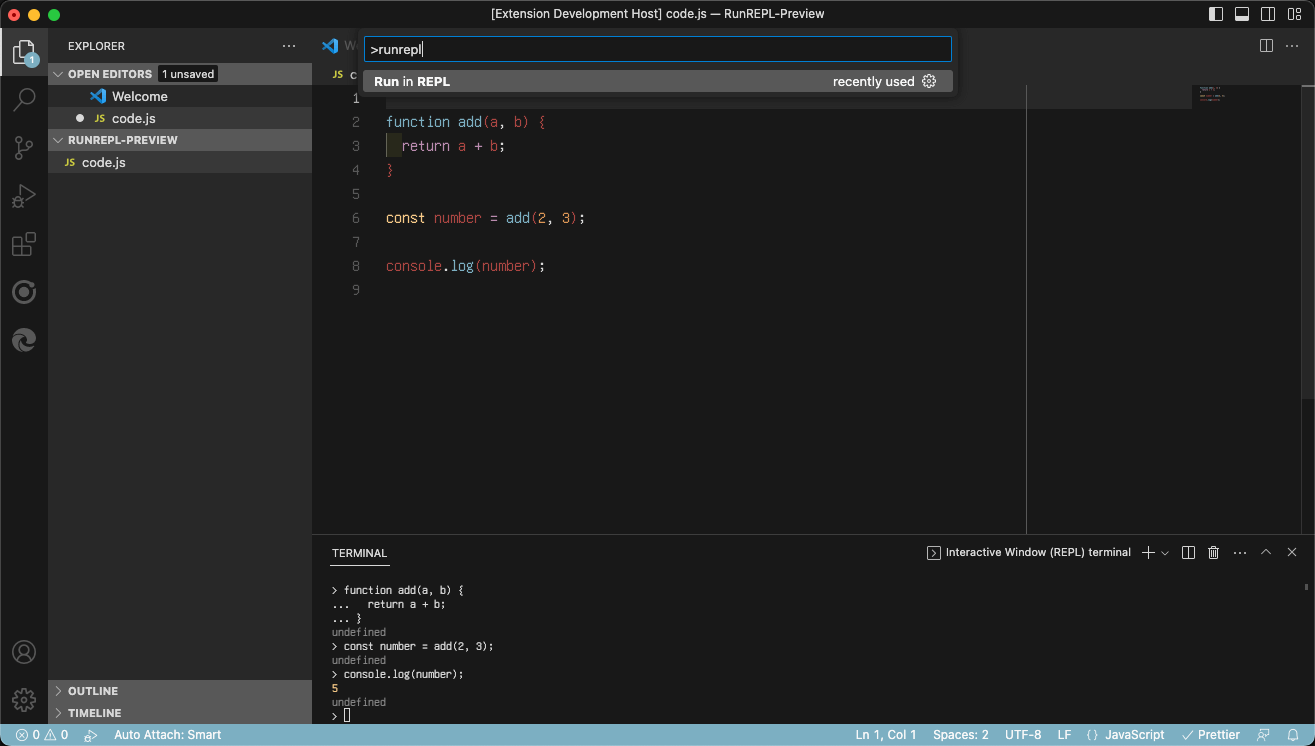Change UTF-8 encoding in status bar
This screenshot has width=1315, height=746.
click(x=1023, y=735)
